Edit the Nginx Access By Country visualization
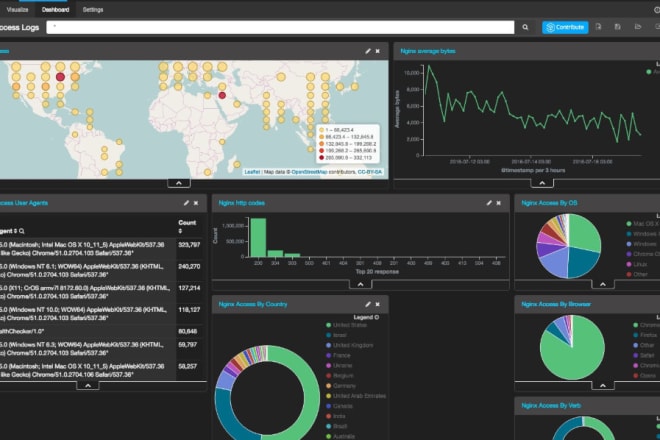Image resolution: width=660 pixels, height=440 pixels. coord(368,304)
